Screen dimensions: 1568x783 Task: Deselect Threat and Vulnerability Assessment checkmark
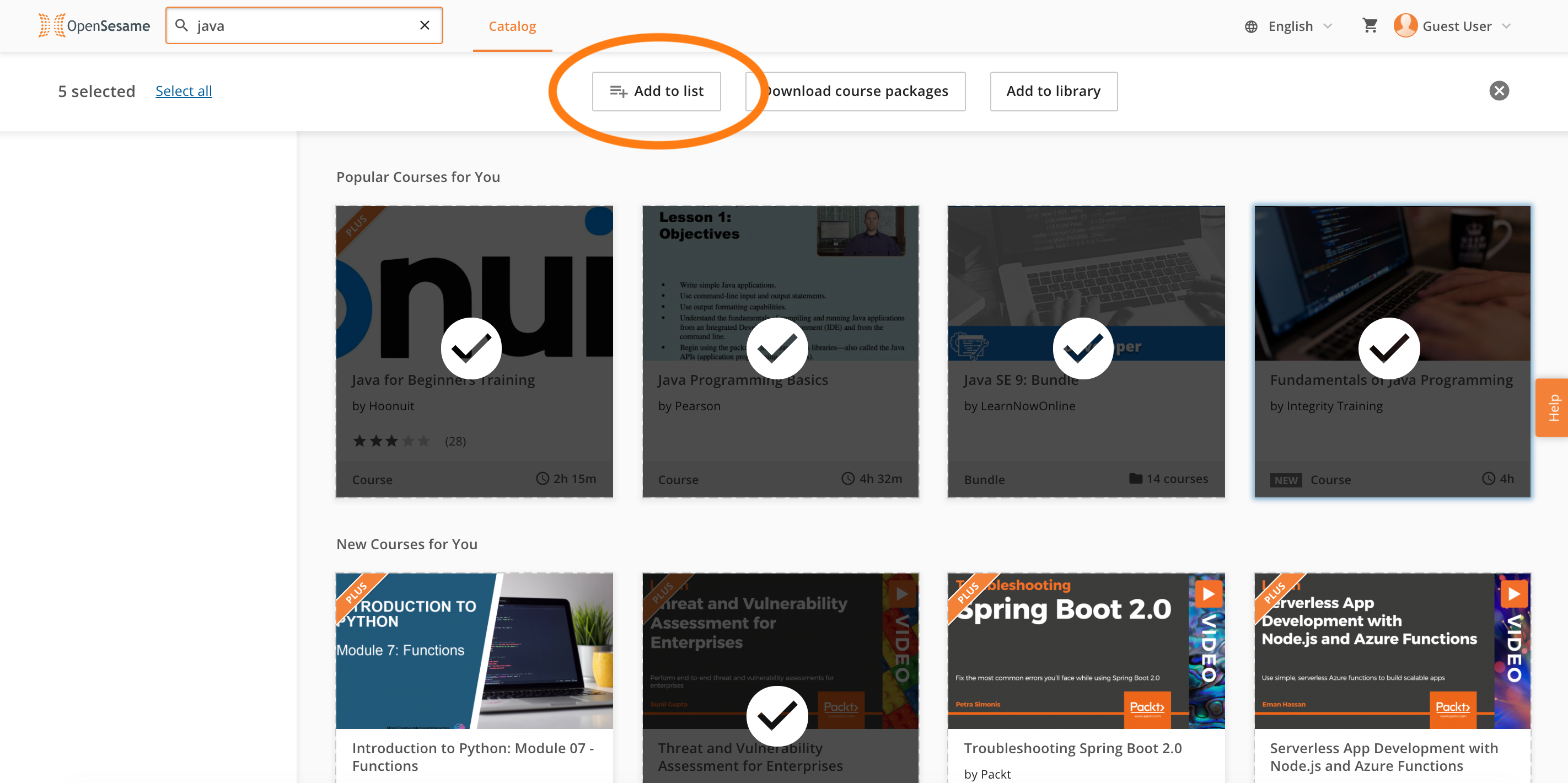click(x=777, y=716)
